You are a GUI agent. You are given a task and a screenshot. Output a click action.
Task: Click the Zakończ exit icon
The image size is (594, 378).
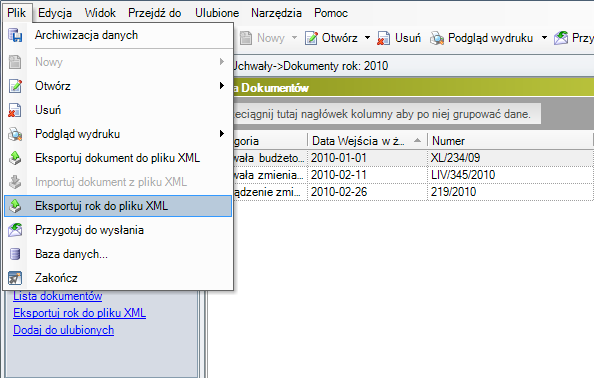(15, 278)
